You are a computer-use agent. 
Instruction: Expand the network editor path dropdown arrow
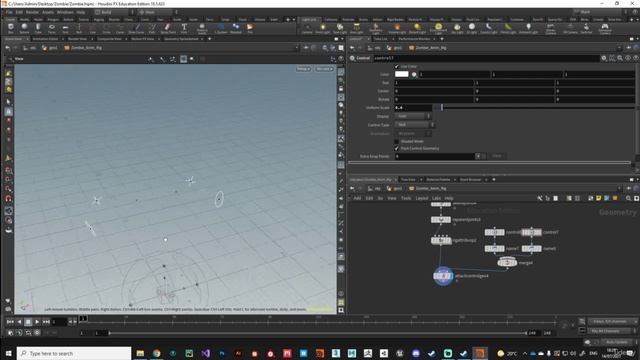tap(620, 188)
